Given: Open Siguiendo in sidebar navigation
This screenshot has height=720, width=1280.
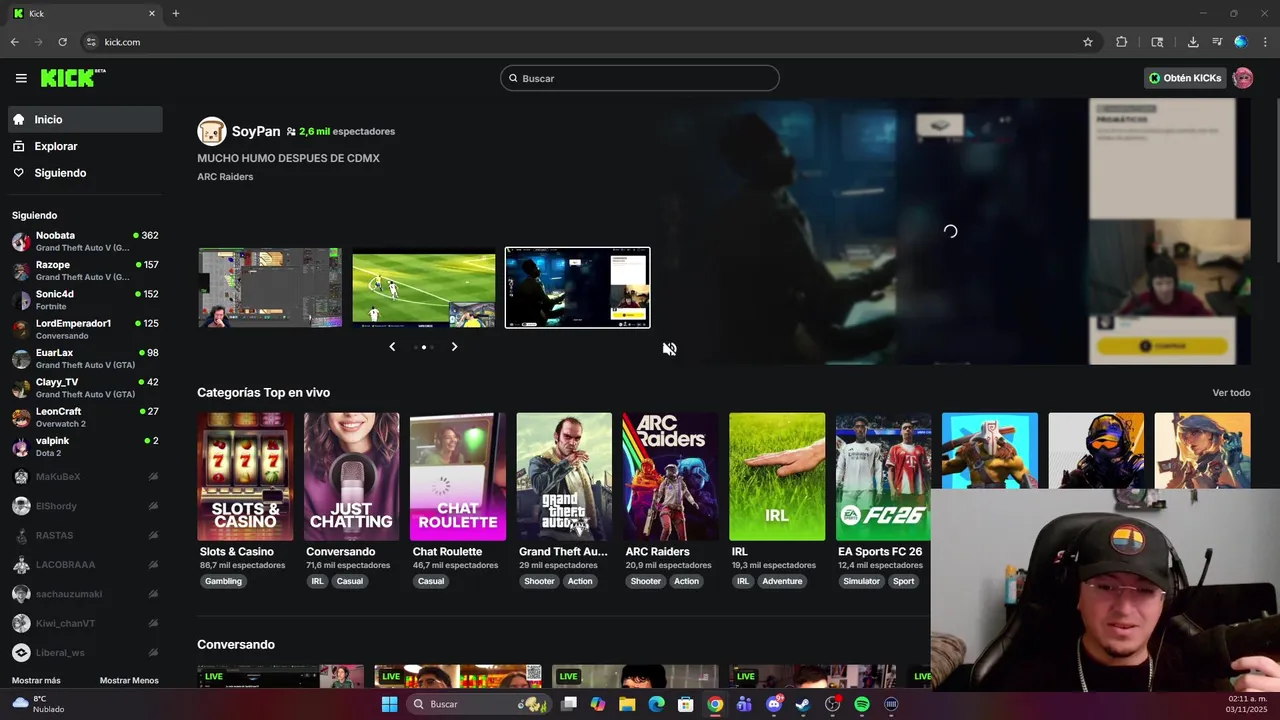Looking at the screenshot, I should click(85, 173).
